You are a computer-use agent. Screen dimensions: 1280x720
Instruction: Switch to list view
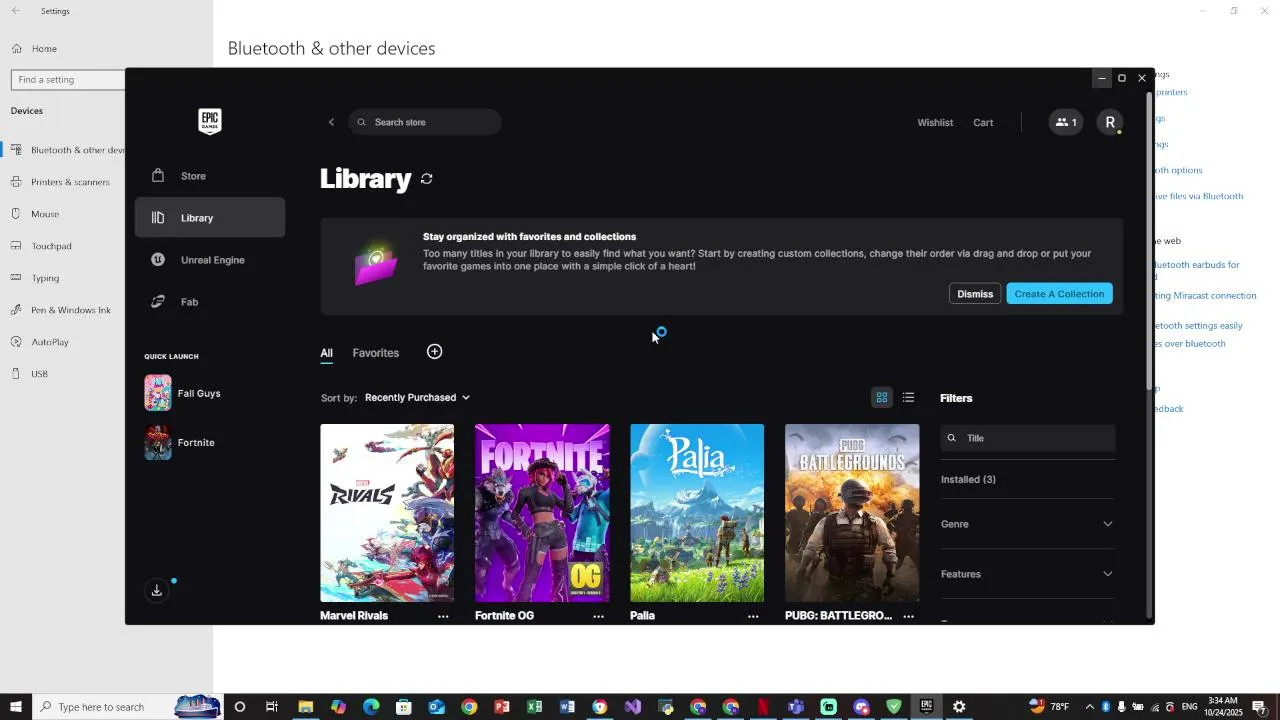pos(908,398)
